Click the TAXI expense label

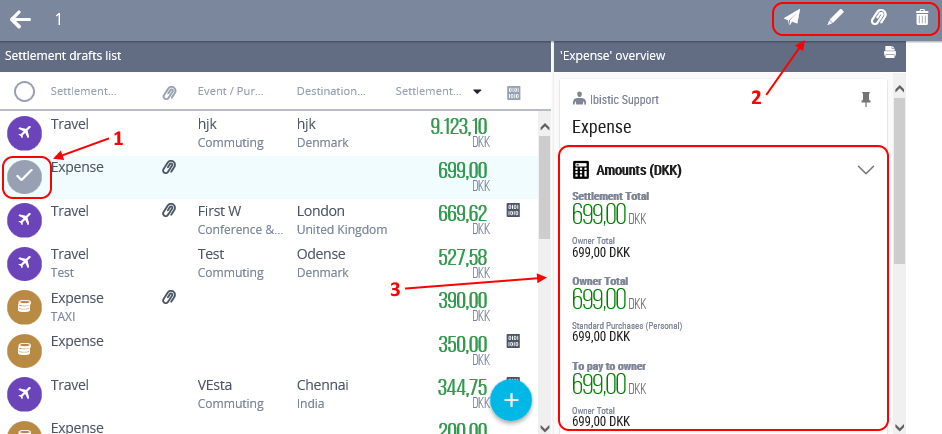[63, 316]
